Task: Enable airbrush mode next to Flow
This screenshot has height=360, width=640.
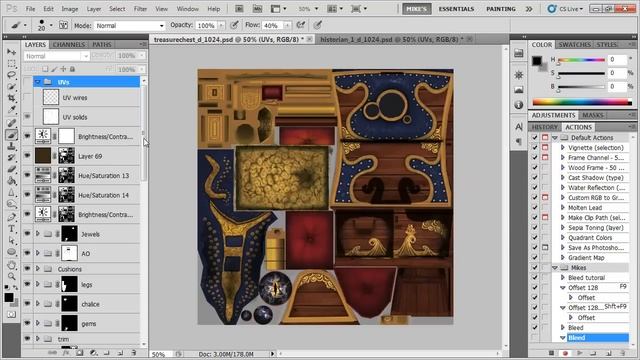Action: (x=301, y=25)
